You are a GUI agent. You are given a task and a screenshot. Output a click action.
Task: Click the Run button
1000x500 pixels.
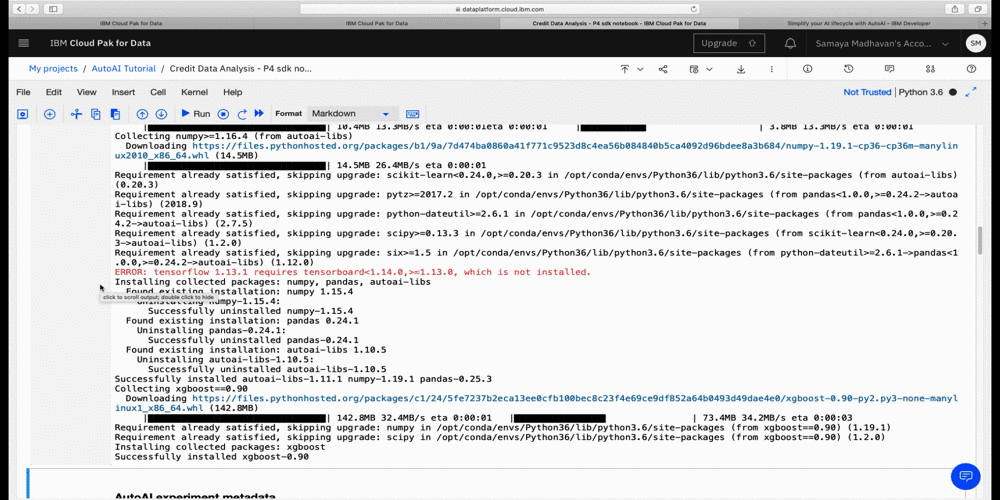point(196,114)
